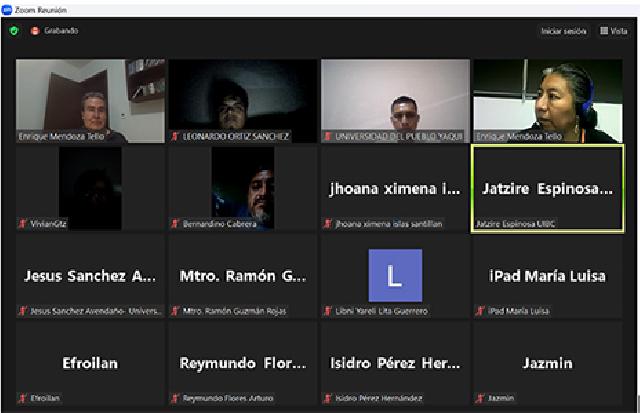Click muted mic icon beside LEONARDO ORTIZ SANCHEZ
This screenshot has height=413, width=640.
click(175, 136)
